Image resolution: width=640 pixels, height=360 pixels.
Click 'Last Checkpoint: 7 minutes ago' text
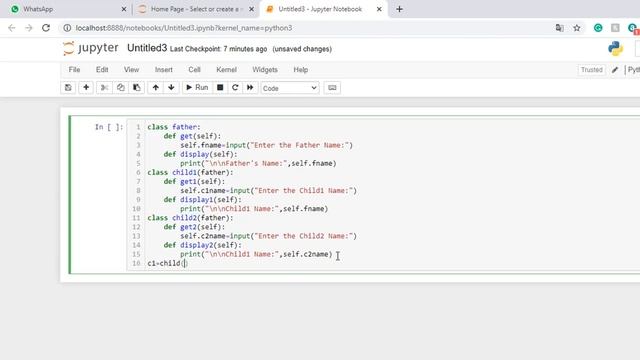[x=218, y=49]
